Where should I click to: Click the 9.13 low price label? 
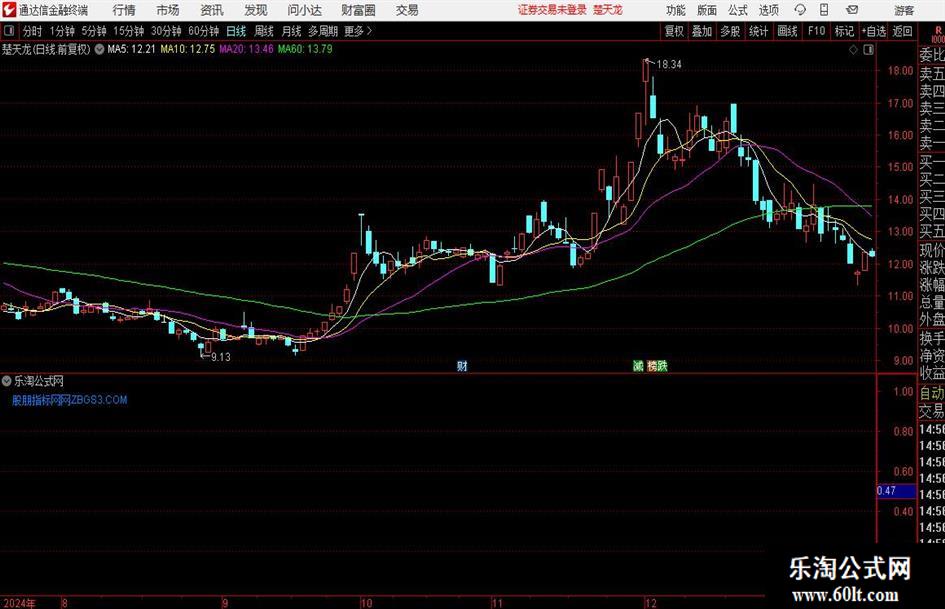click(221, 357)
